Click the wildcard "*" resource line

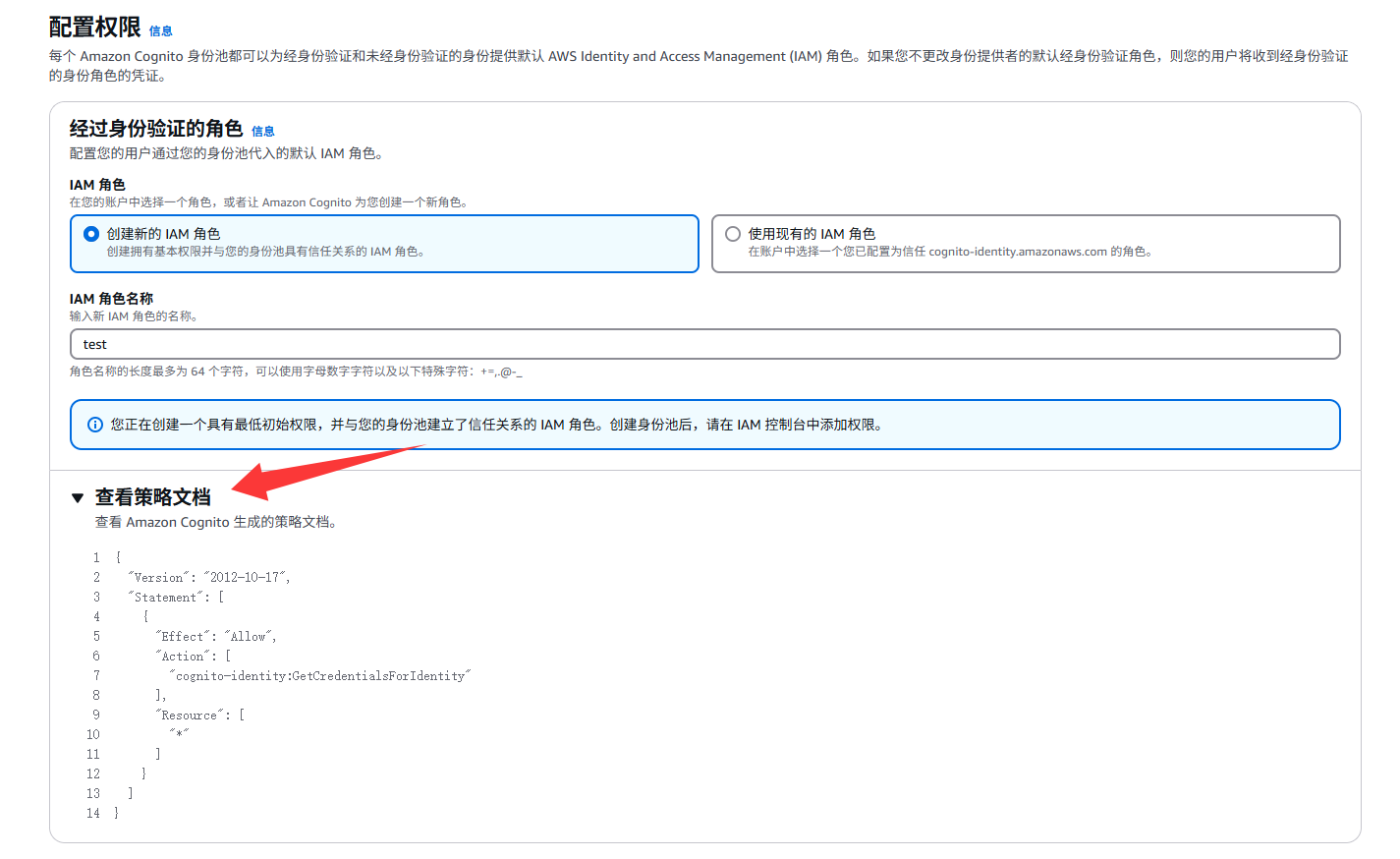pyautogui.click(x=179, y=734)
